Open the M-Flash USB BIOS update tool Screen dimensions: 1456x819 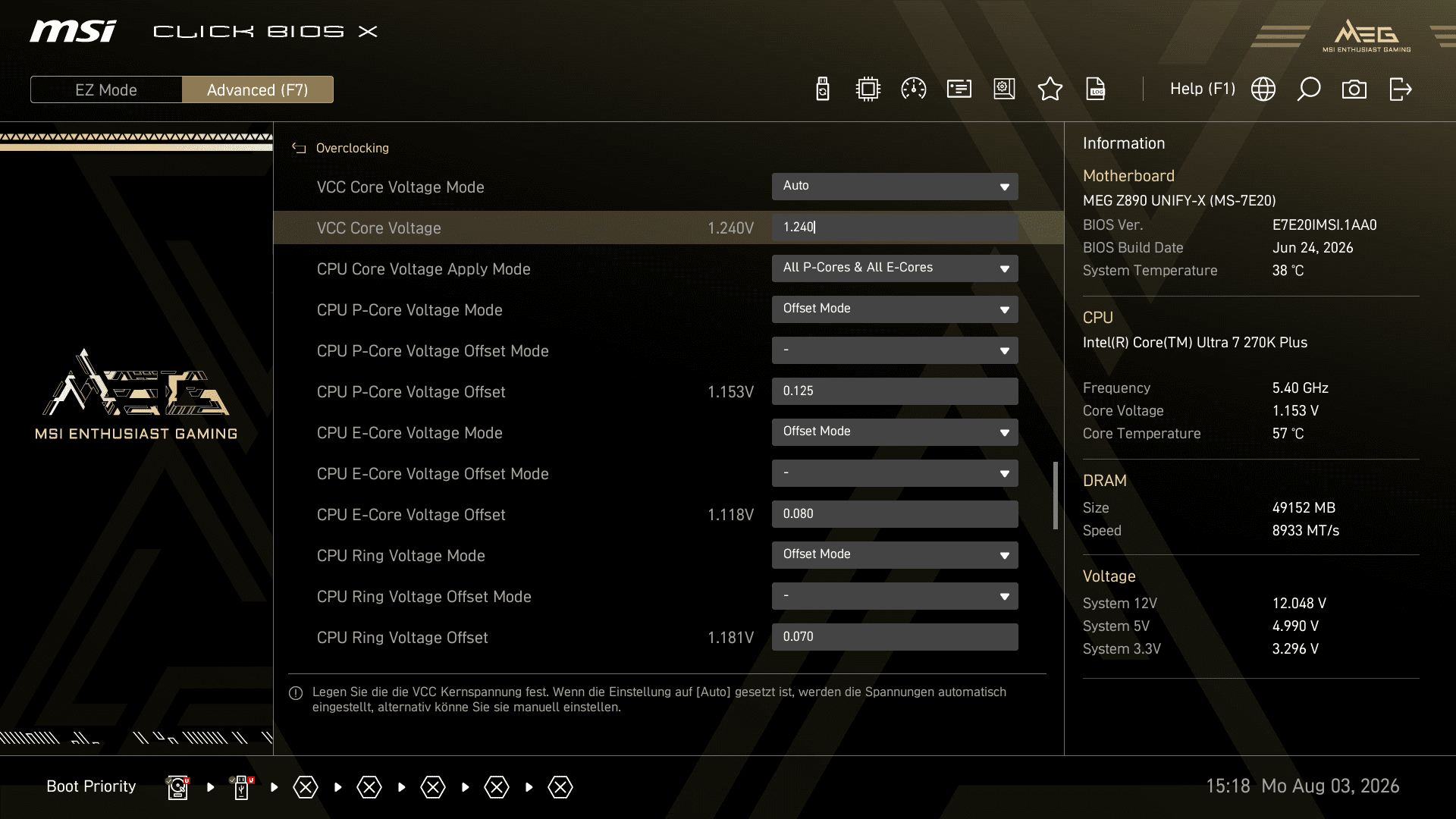click(x=823, y=89)
